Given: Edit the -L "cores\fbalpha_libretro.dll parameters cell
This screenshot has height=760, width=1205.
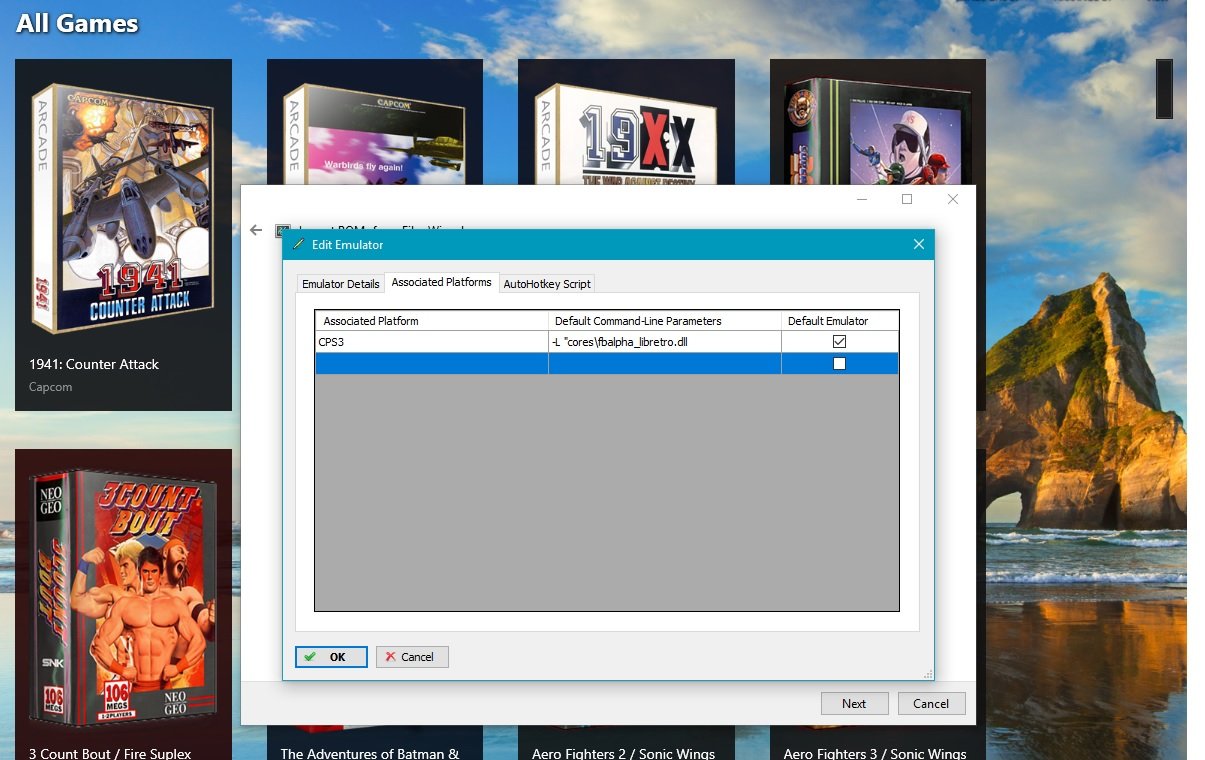Looking at the screenshot, I should click(665, 342).
